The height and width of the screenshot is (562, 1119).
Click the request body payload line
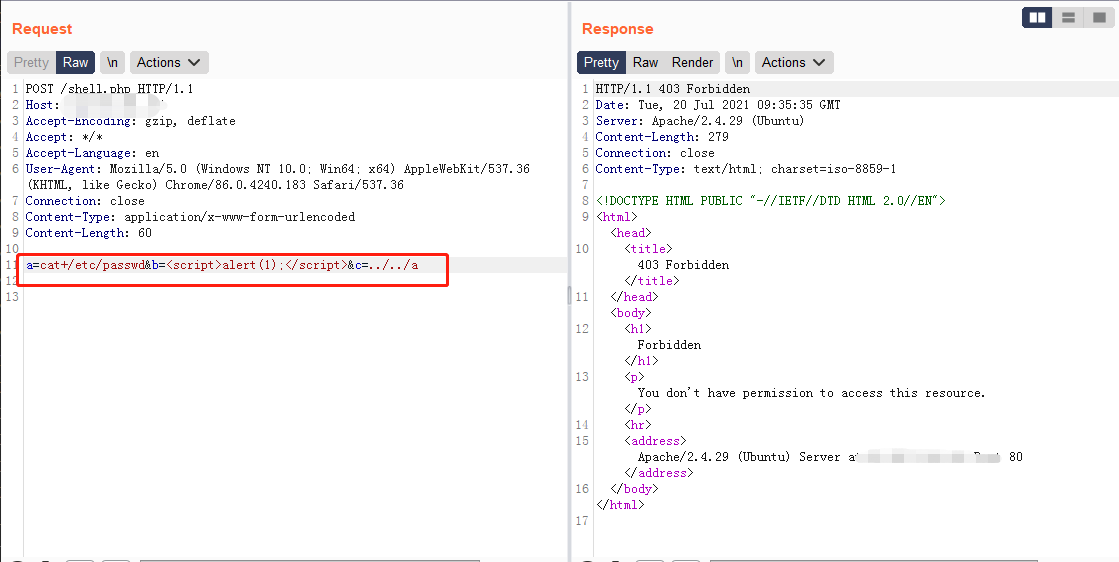pos(223,265)
